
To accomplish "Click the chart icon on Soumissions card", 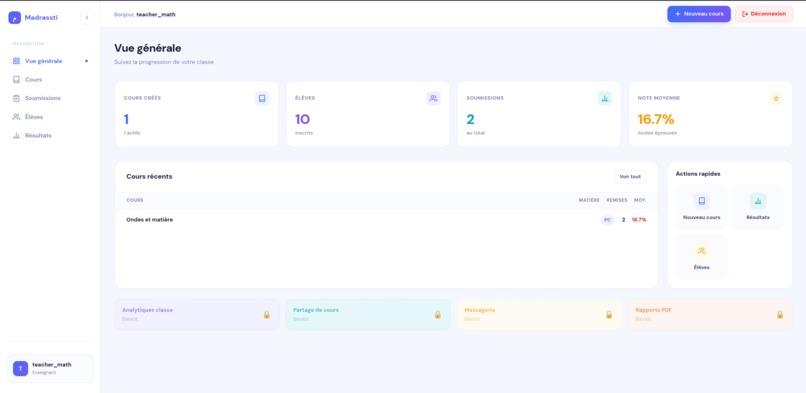I will point(604,99).
